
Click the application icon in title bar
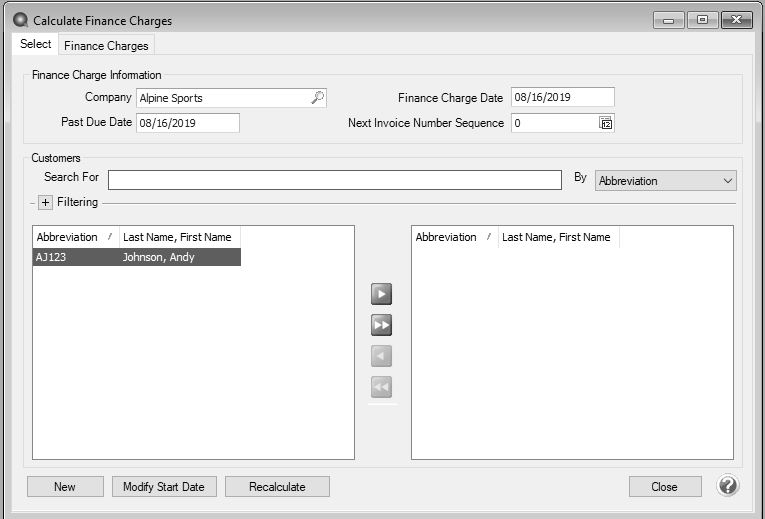point(19,20)
